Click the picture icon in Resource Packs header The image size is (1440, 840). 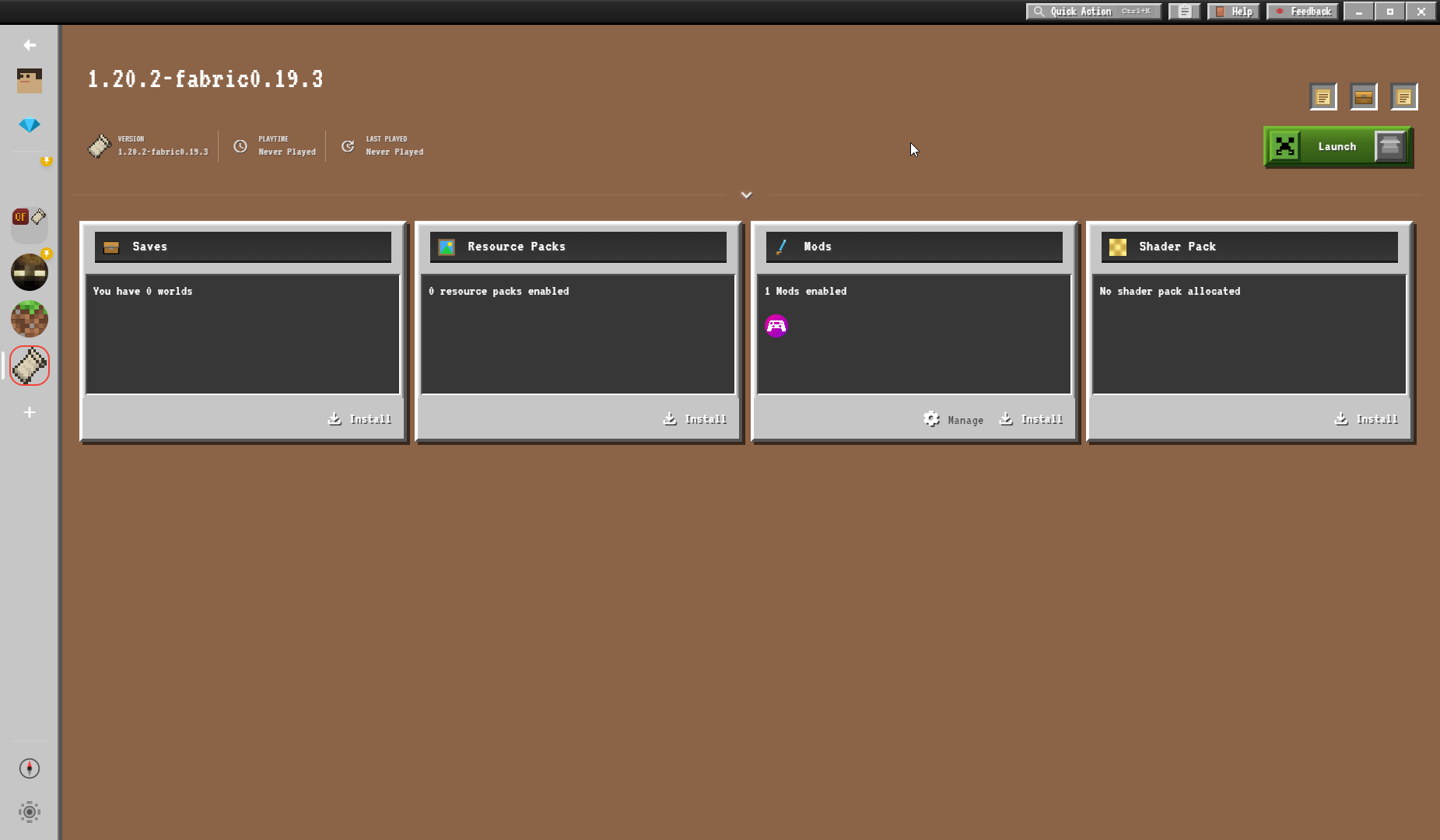point(447,247)
